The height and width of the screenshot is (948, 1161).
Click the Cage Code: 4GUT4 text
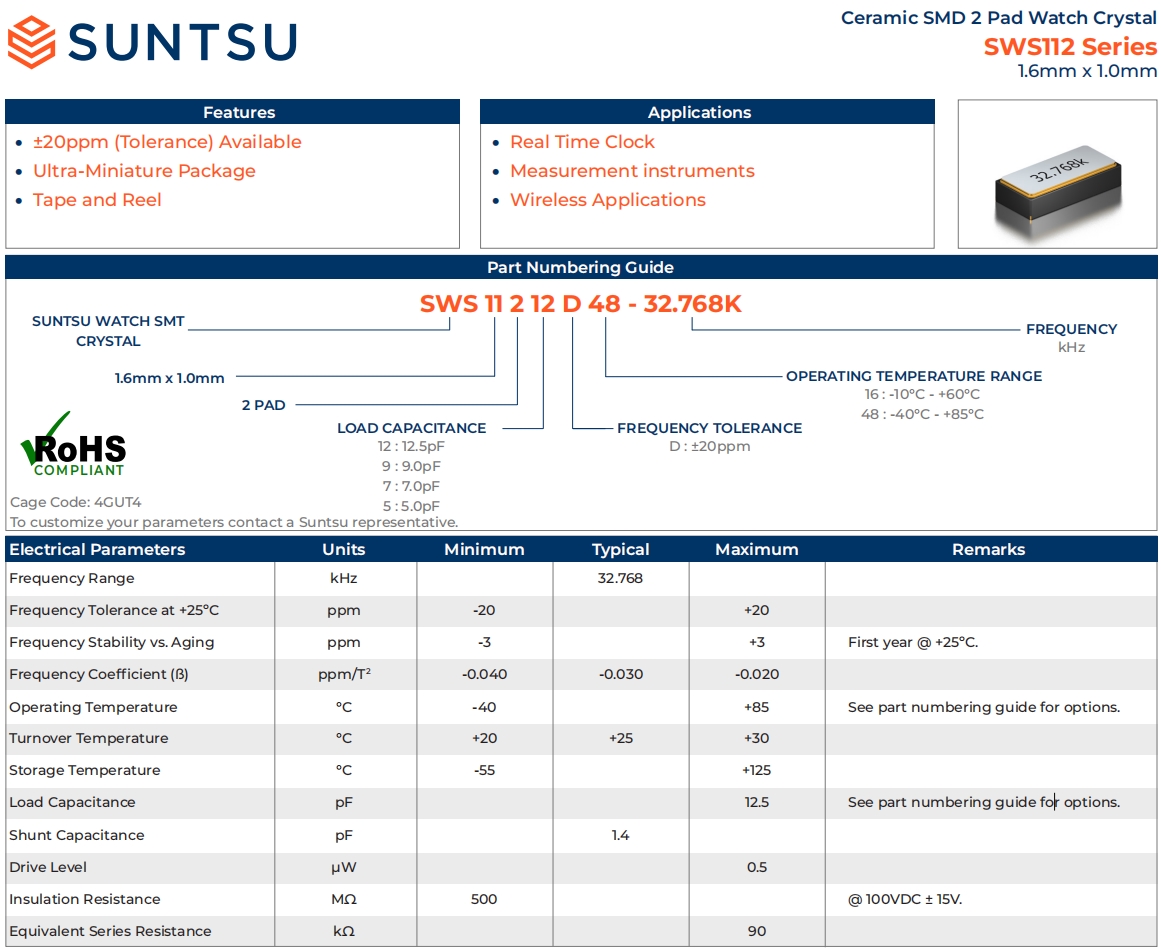tap(75, 502)
